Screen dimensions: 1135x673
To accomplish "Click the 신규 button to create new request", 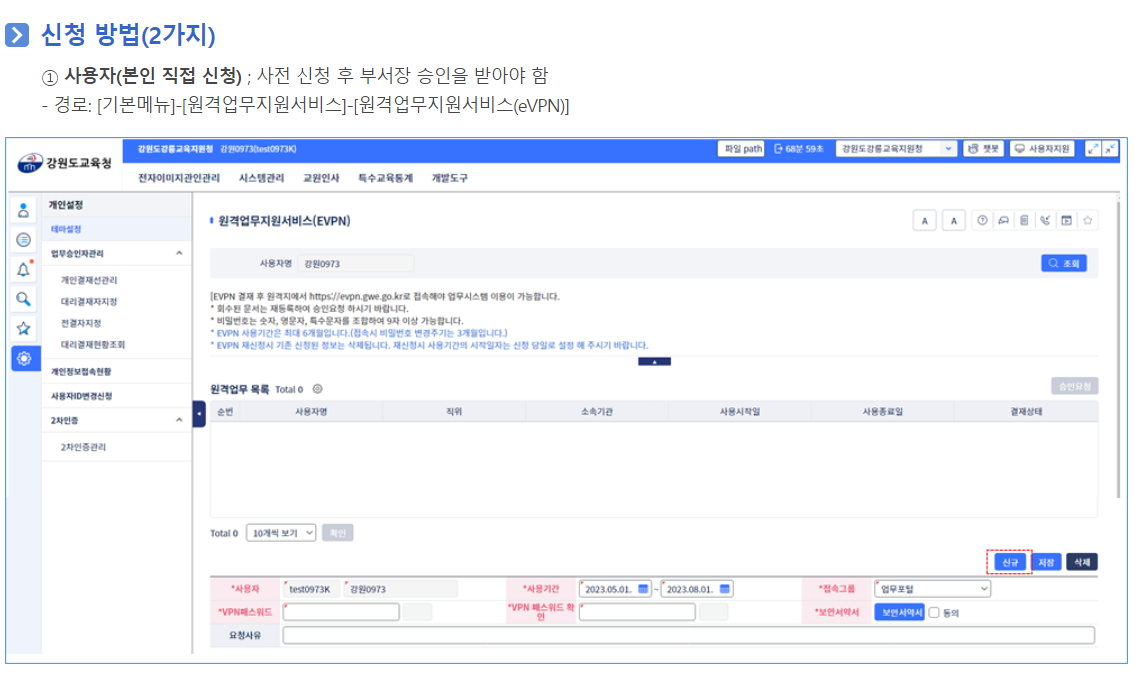I will [1008, 562].
